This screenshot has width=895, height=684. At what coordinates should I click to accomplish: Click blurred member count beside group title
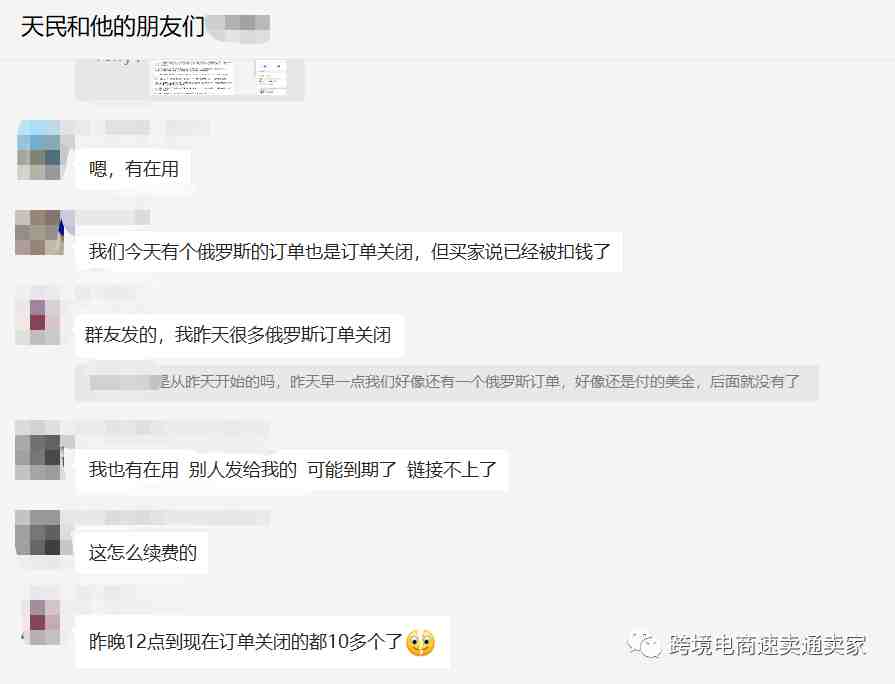(x=240, y=26)
